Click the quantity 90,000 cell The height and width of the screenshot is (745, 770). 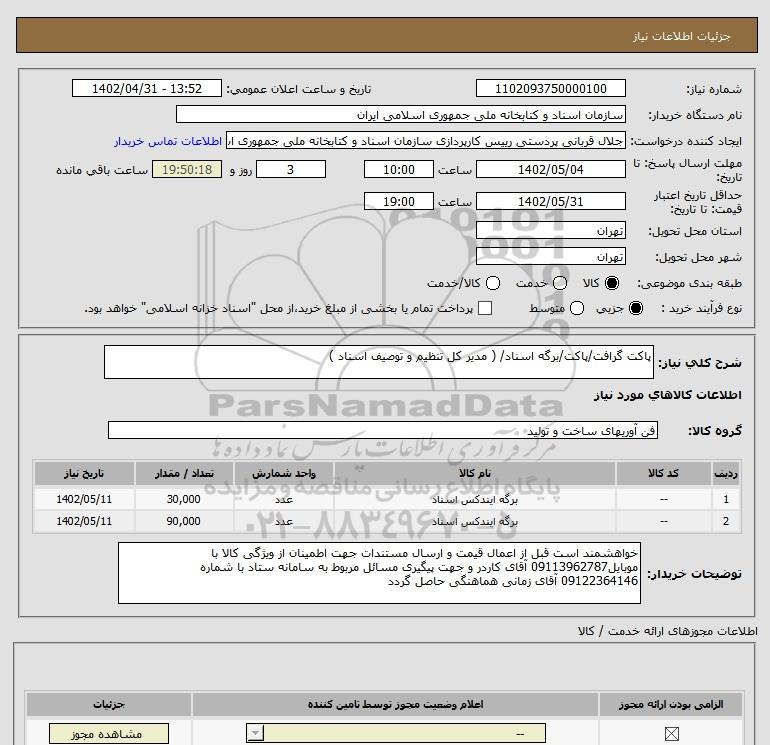coord(184,522)
